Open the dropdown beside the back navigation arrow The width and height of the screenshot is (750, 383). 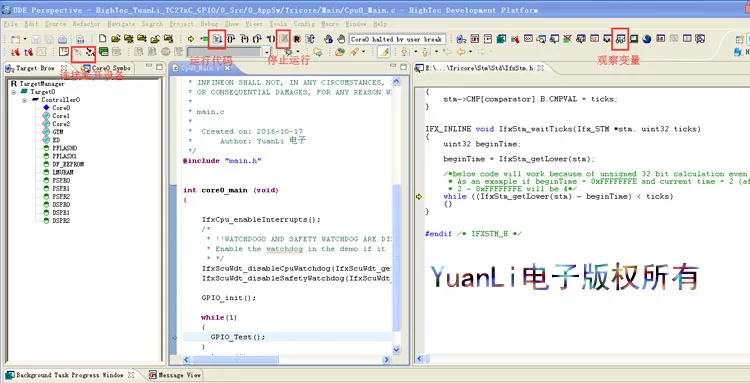point(470,52)
